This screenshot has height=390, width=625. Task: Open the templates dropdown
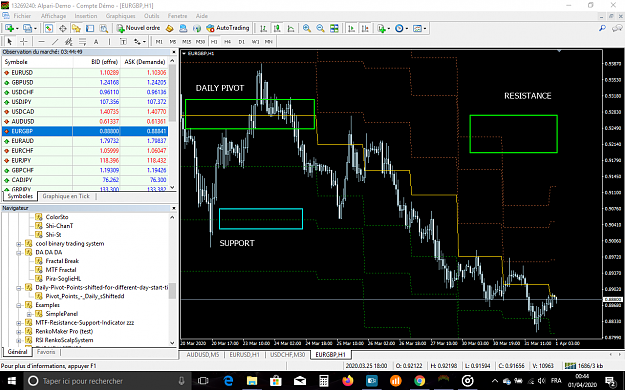(419, 28)
